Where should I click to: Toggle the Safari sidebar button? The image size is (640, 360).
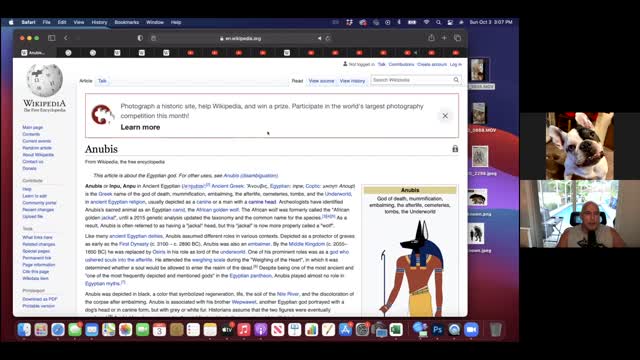(51, 38)
